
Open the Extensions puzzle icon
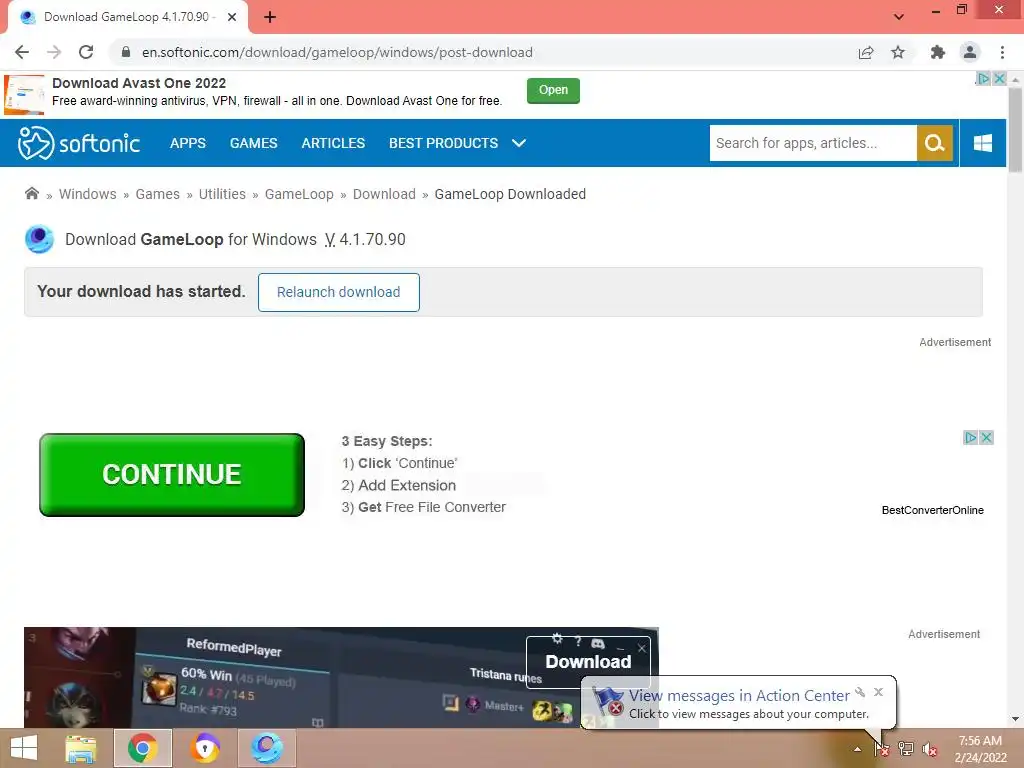[x=938, y=52]
